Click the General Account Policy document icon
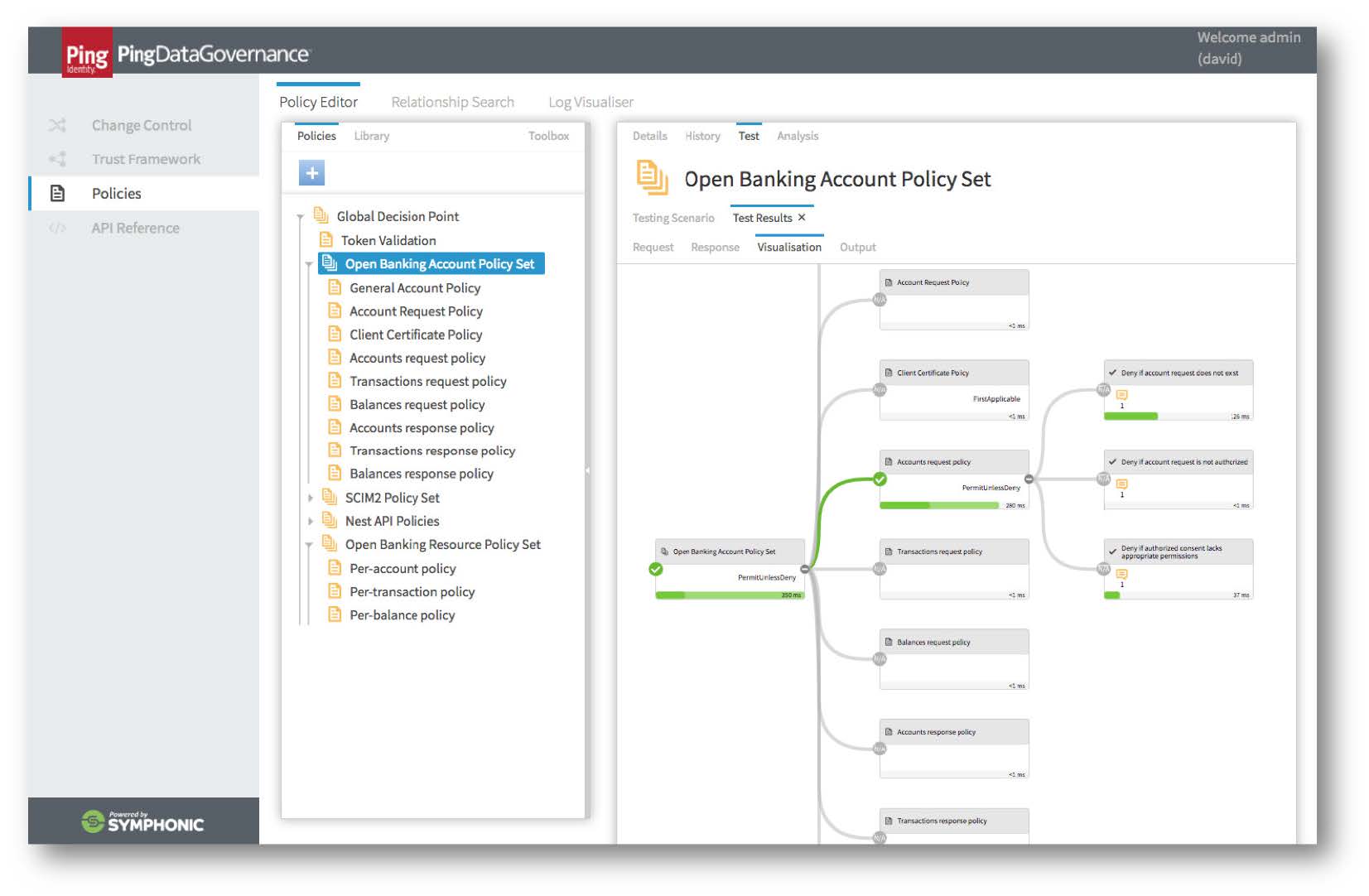 pos(335,287)
